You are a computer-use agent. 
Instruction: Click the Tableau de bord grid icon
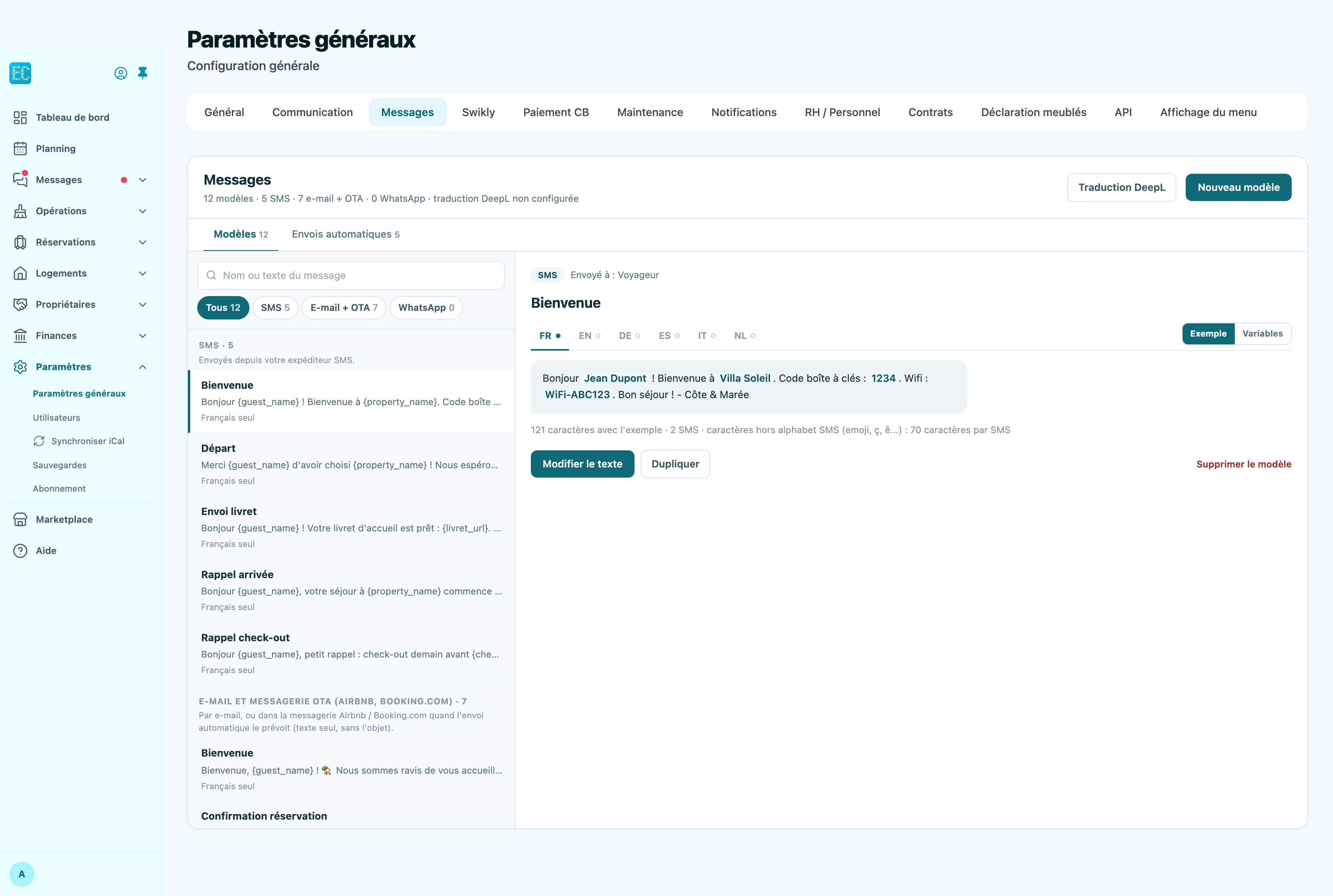tap(20, 118)
